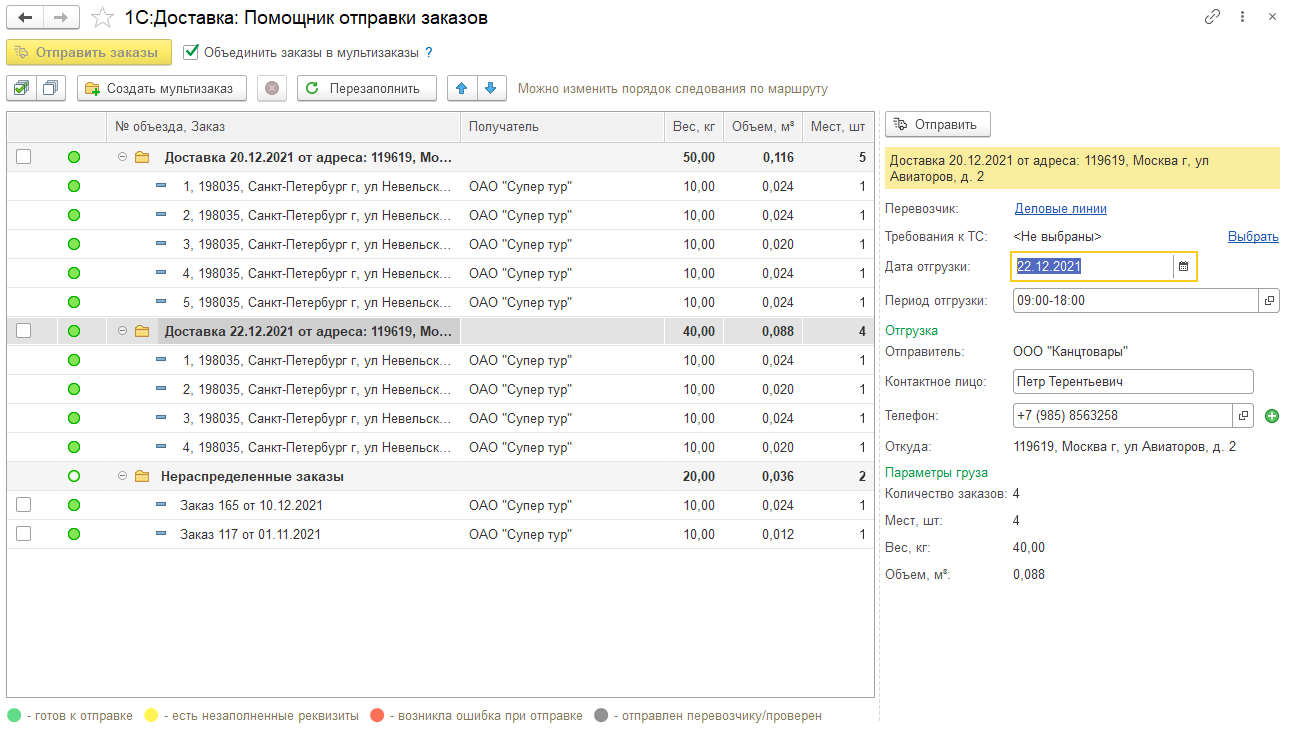Viewport: 1289px width, 734px height.
Task: Collapse the Доставка 22.12.2021 group
Action: pyautogui.click(x=122, y=331)
